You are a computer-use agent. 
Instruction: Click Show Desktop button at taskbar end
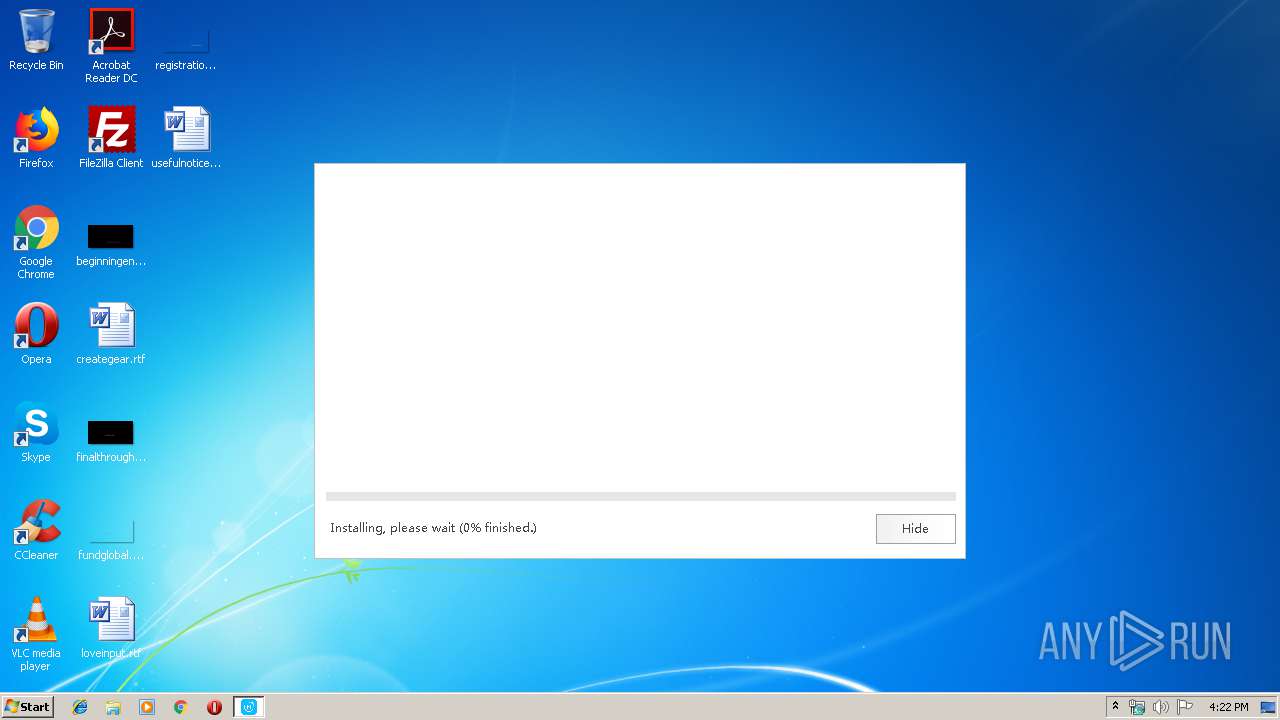[x=1269, y=707]
